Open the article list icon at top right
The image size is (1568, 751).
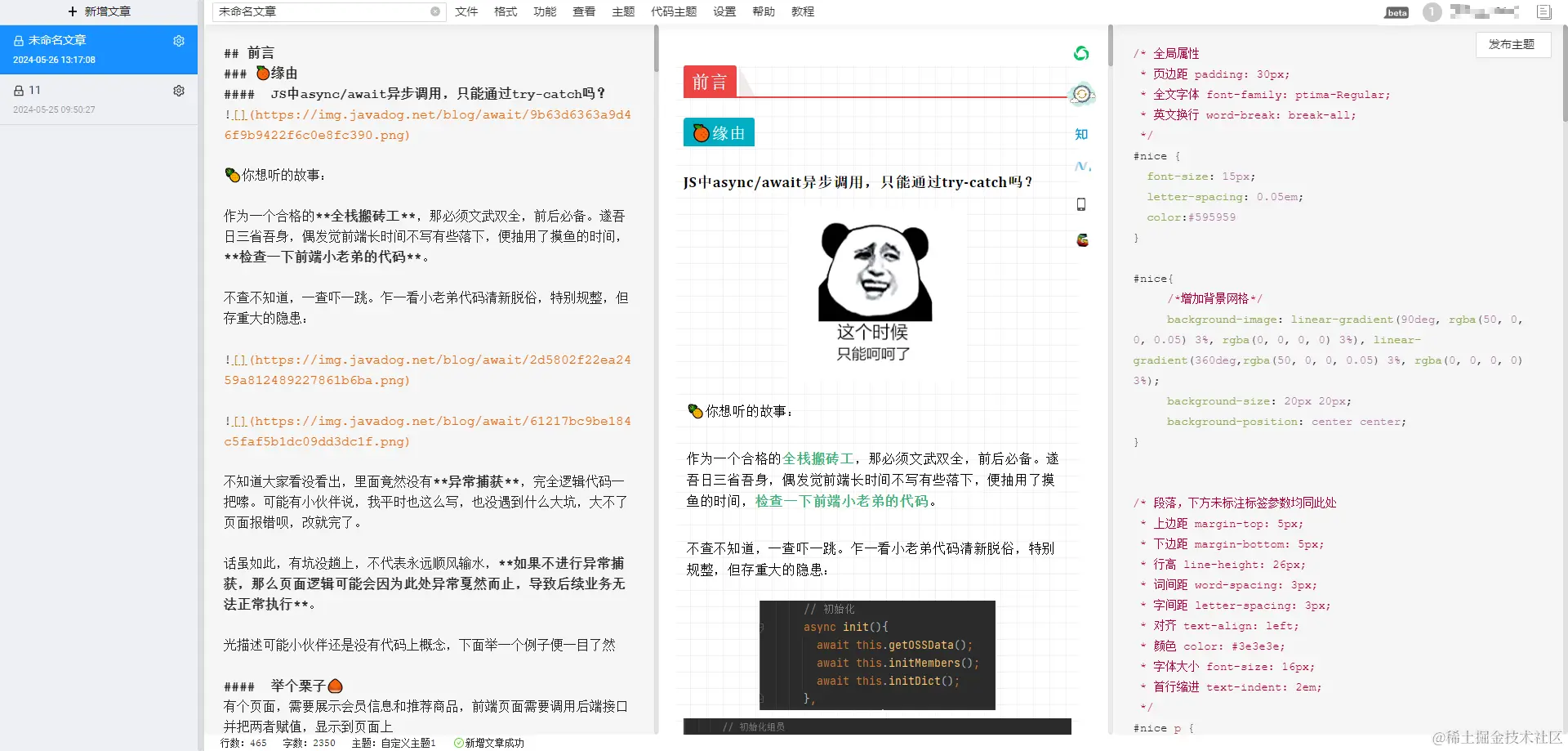[x=1543, y=11]
